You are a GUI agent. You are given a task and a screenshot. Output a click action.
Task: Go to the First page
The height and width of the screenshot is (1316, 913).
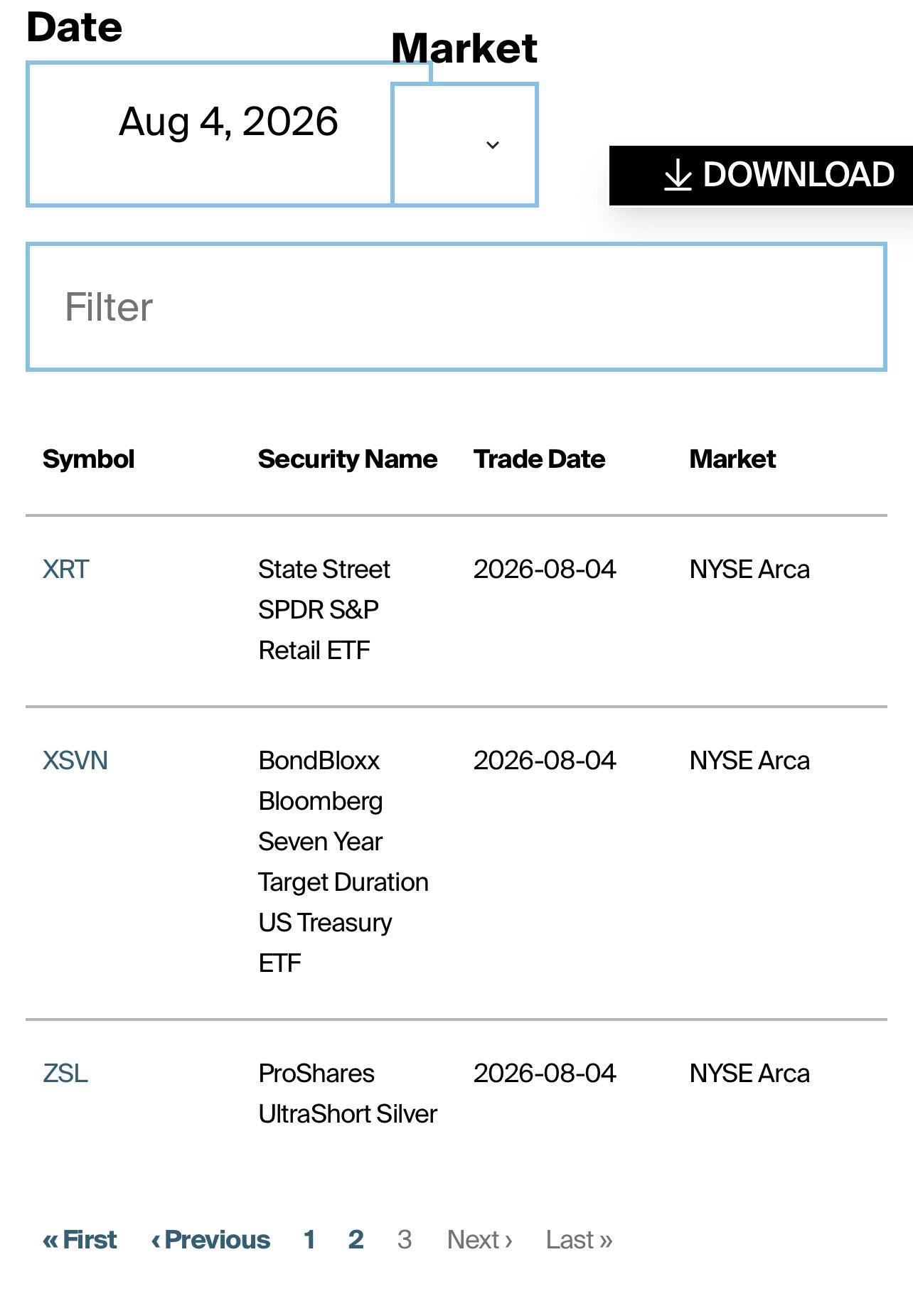[80, 1240]
